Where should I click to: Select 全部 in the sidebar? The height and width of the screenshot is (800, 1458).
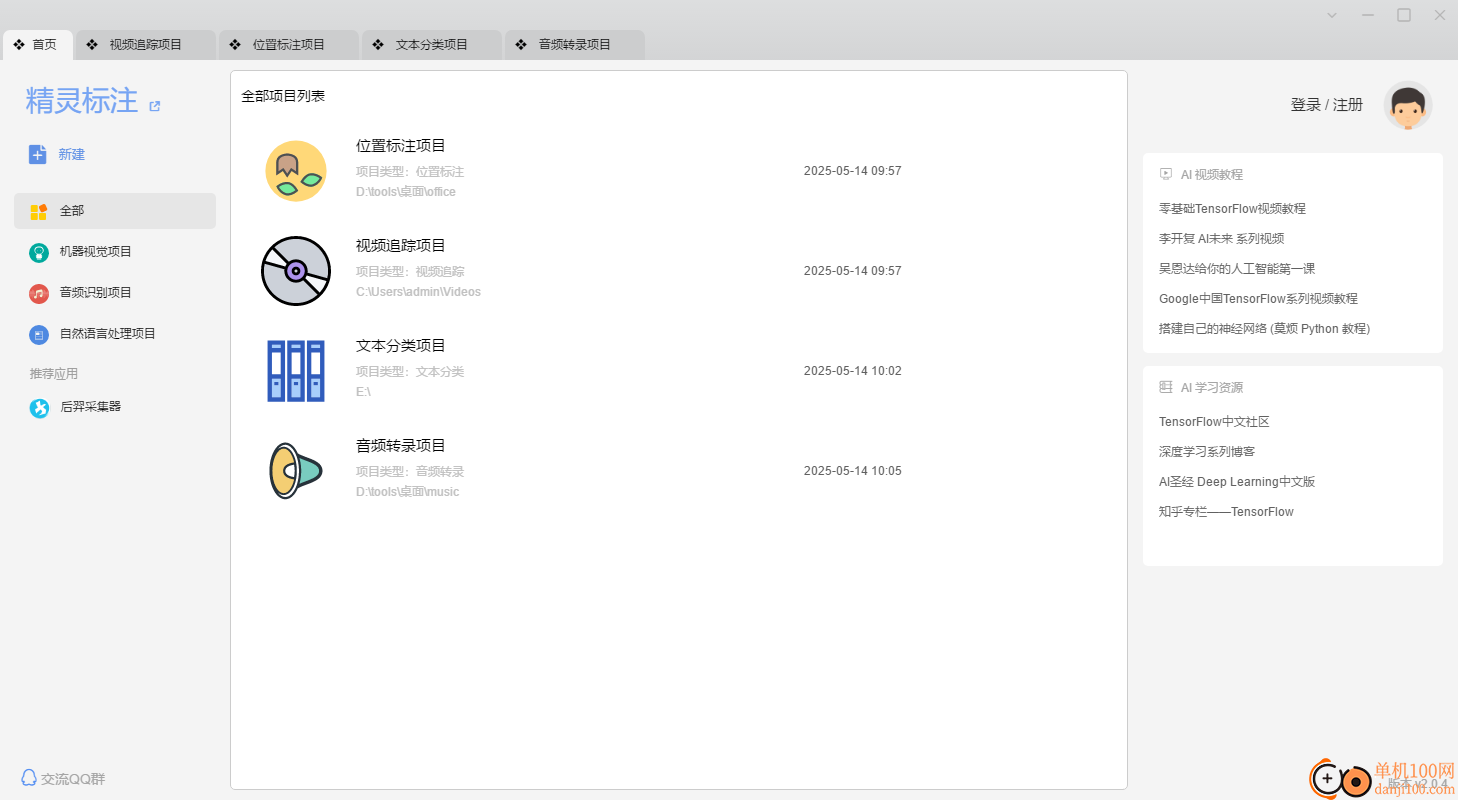(115, 211)
